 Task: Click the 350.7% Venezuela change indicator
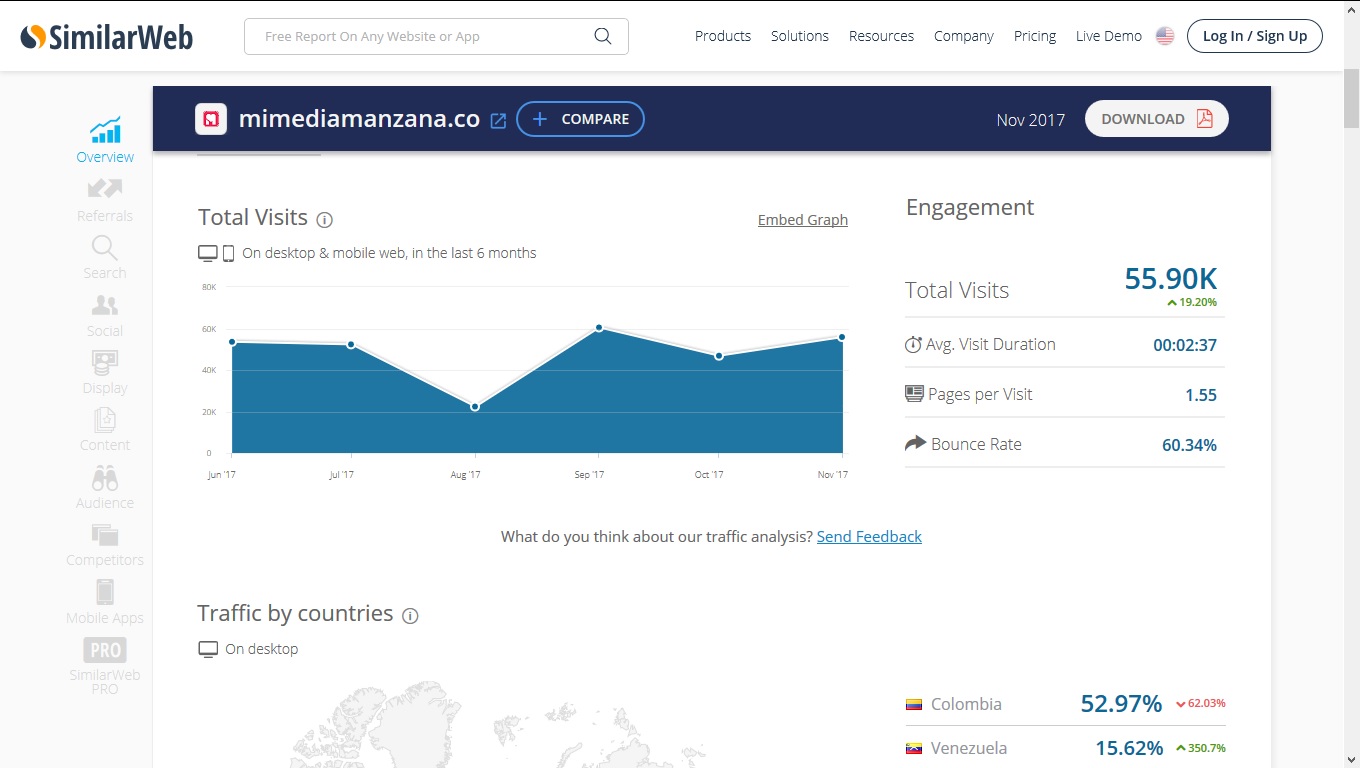click(1201, 748)
